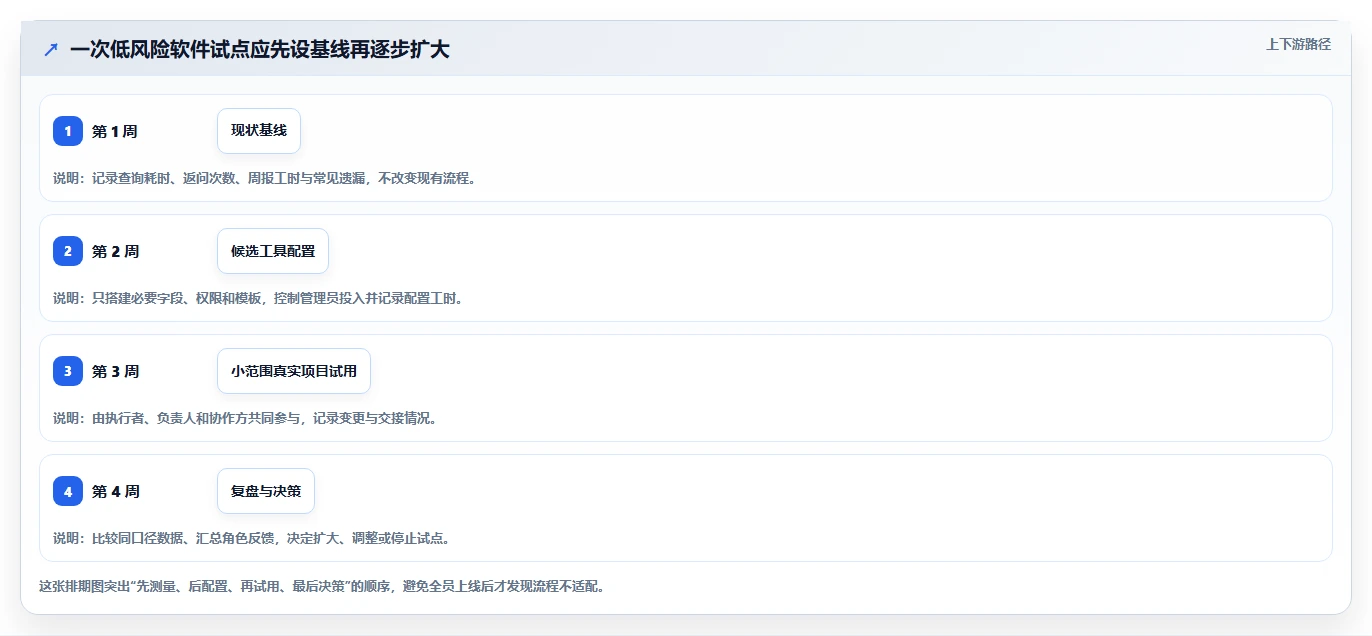Click the 第 2 周 label
Image resolution: width=1372 pixels, height=636 pixels.
click(116, 251)
